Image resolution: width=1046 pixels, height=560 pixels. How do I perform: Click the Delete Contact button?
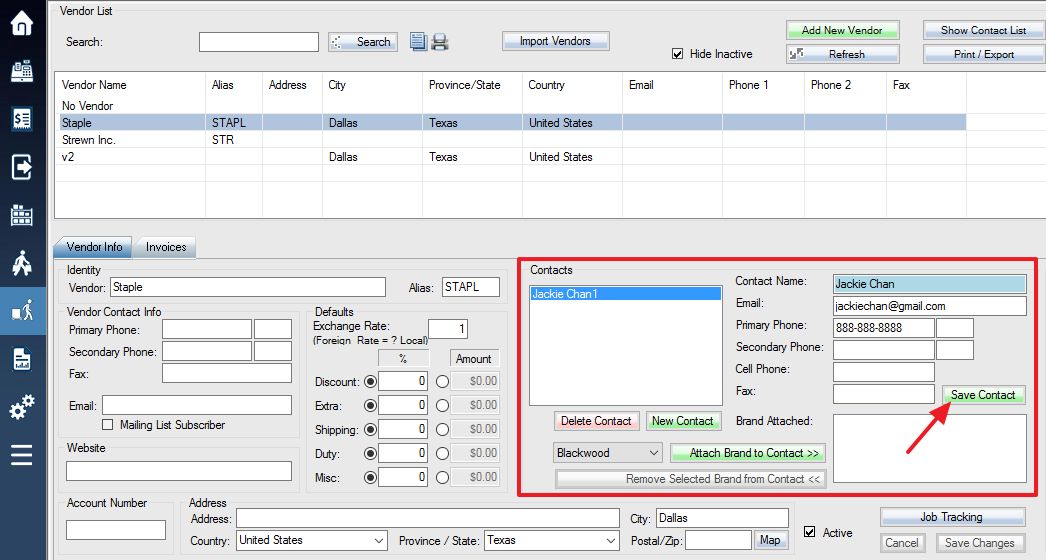pyautogui.click(x=596, y=421)
